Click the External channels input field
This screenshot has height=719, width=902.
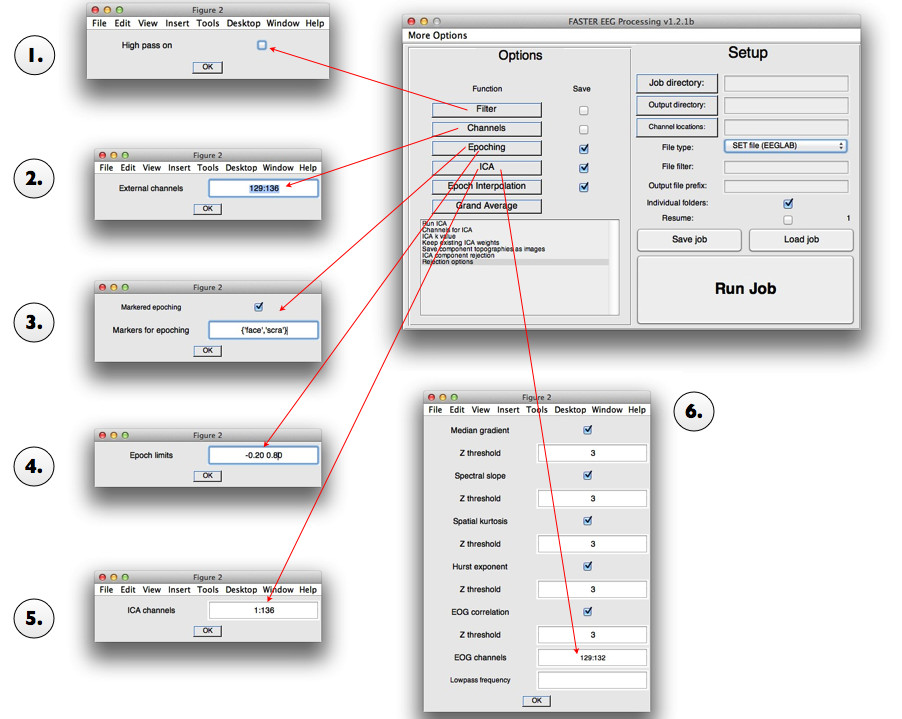263,188
